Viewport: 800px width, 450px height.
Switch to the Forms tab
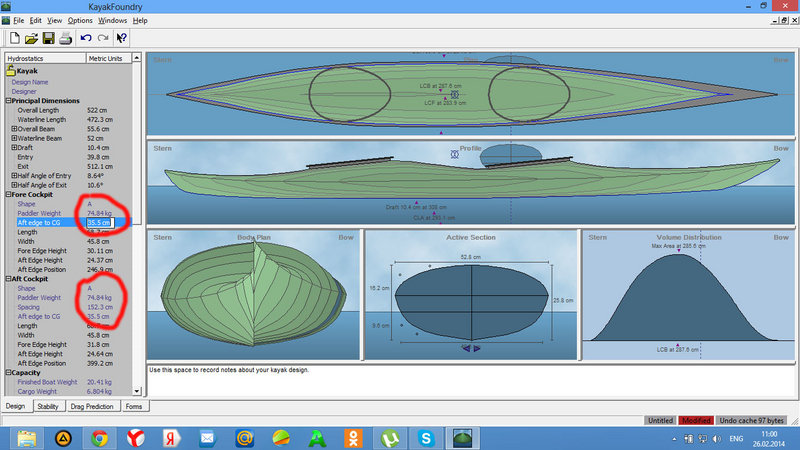(134, 407)
